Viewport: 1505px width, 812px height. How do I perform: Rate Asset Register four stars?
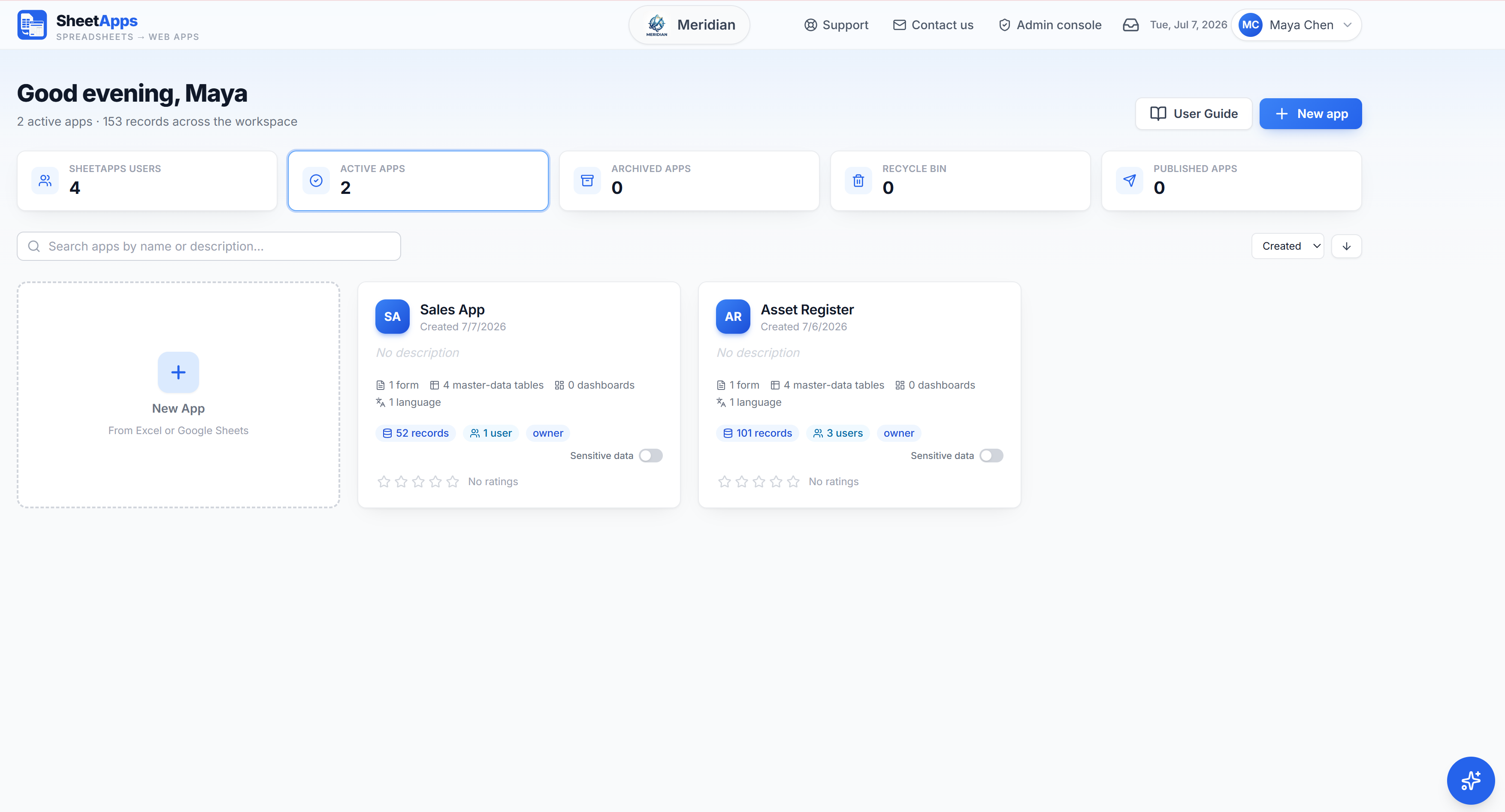tap(776, 481)
